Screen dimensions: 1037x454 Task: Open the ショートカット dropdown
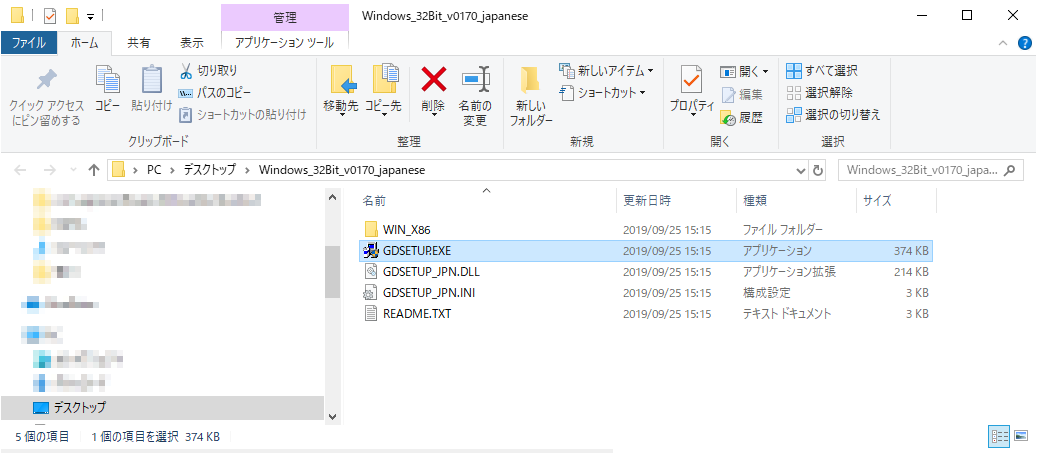(x=602, y=93)
